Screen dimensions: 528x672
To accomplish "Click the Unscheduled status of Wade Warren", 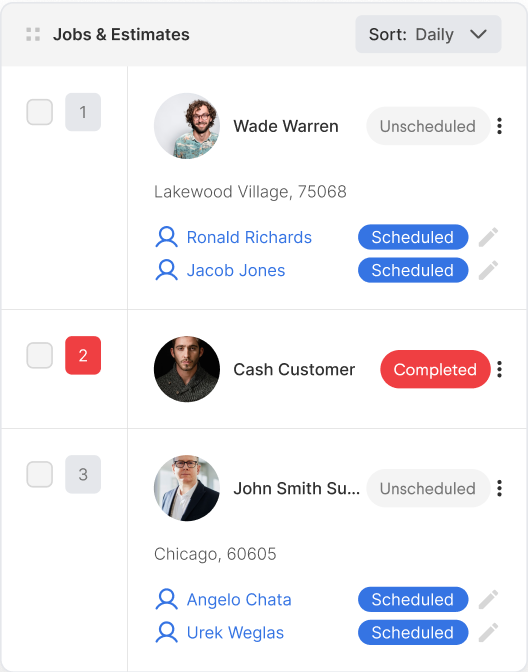I will point(428,126).
